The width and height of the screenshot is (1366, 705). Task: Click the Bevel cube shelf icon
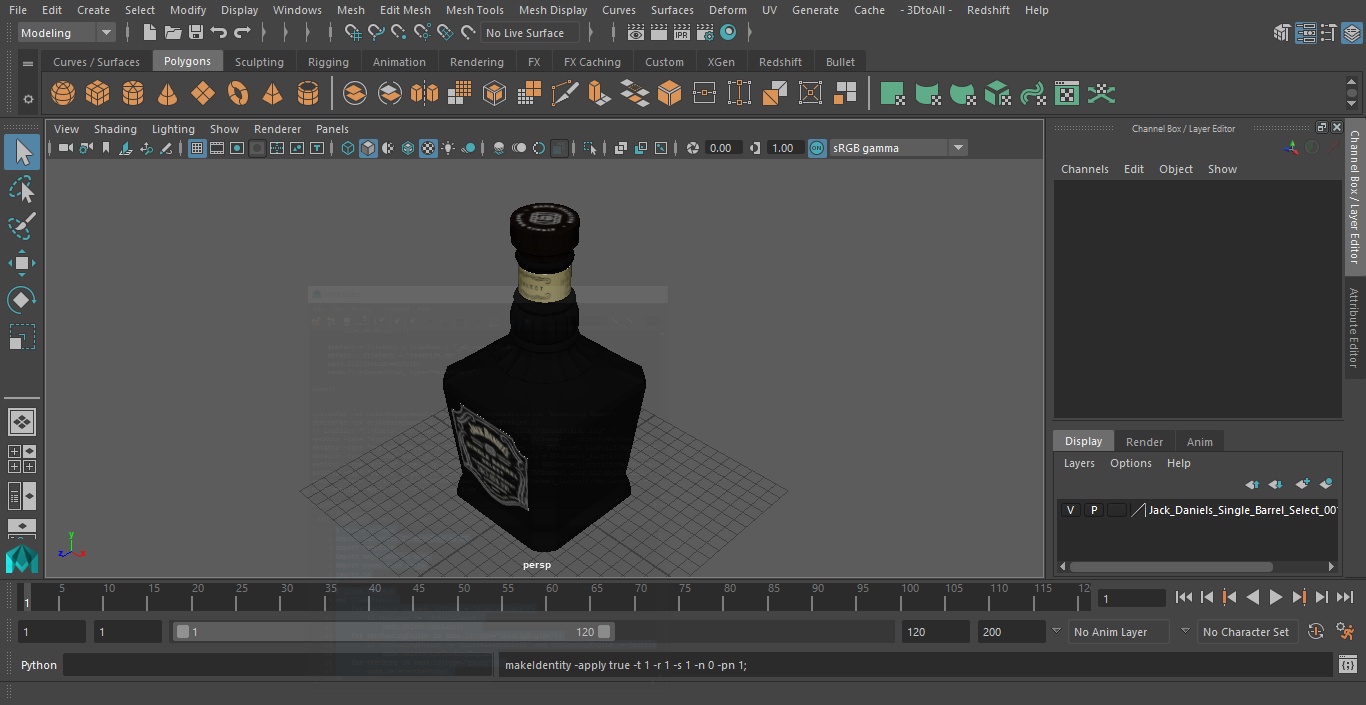coord(669,94)
